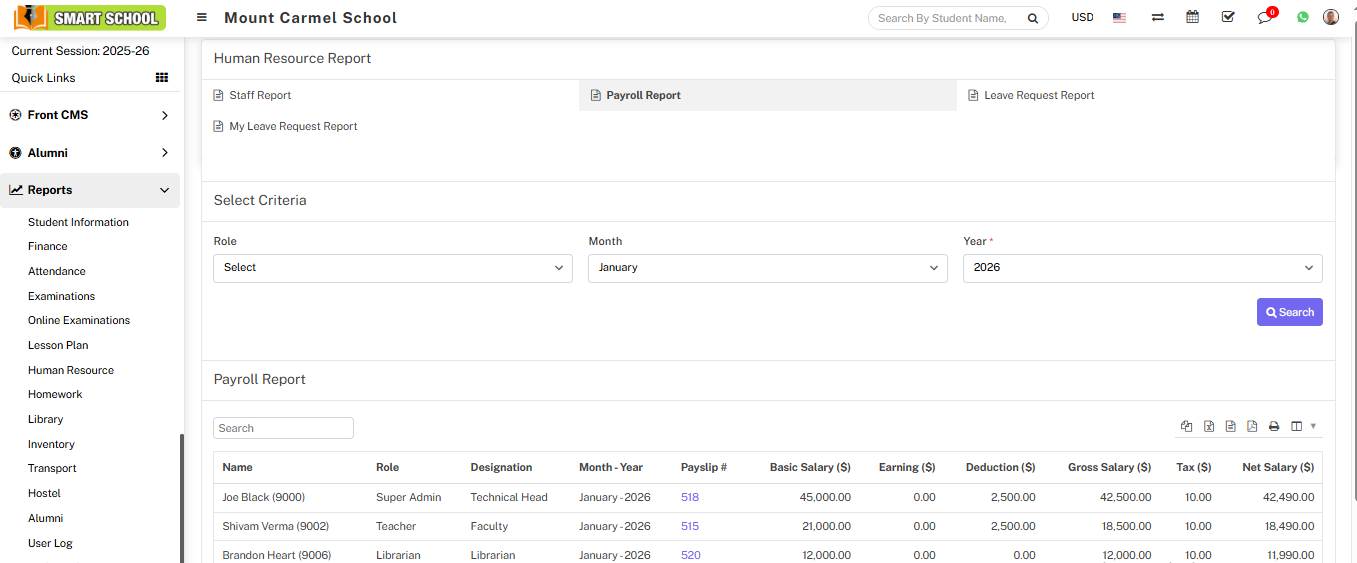Export payroll report to PDF
Screen dimensions: 1357x563
[x=1252, y=426]
